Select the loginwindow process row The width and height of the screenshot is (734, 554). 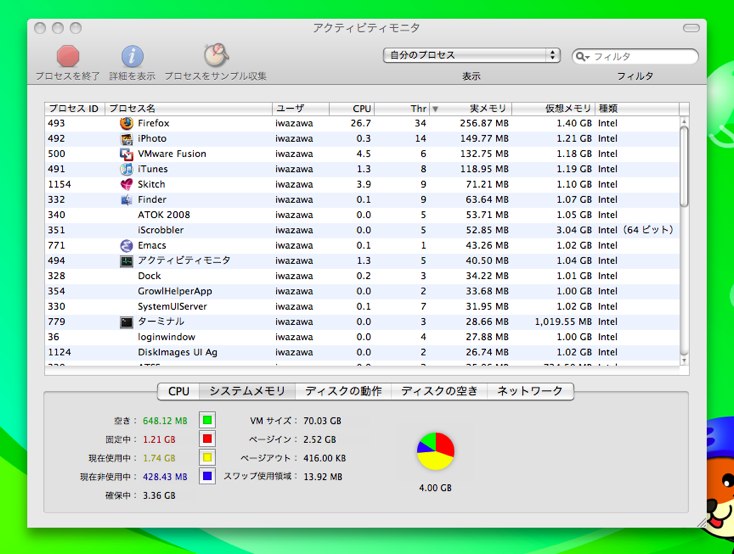click(362, 337)
